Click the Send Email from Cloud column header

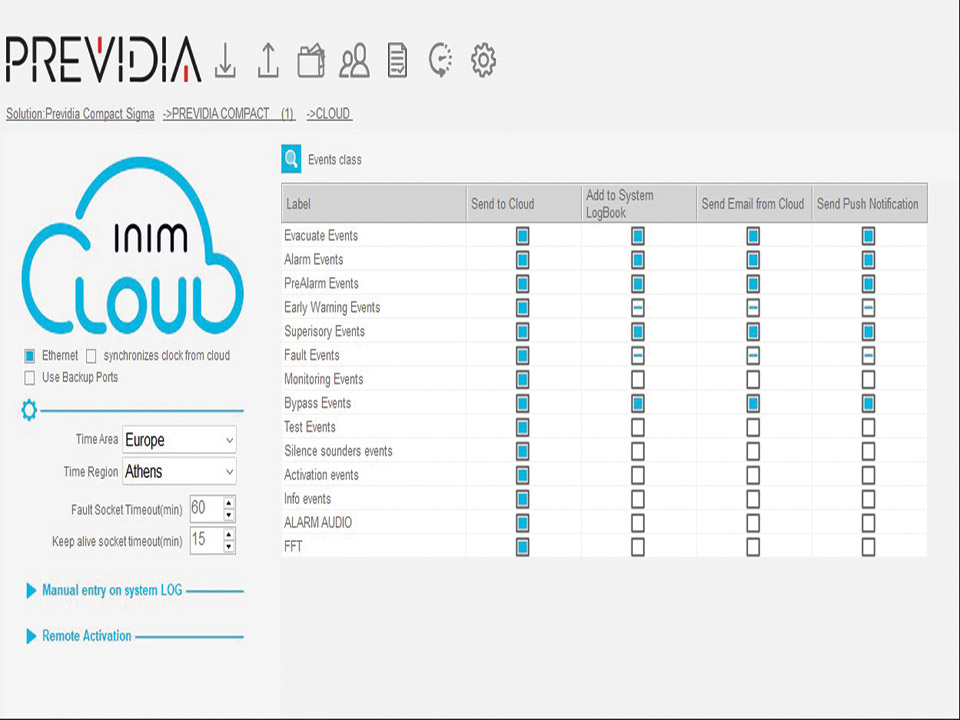click(x=754, y=203)
